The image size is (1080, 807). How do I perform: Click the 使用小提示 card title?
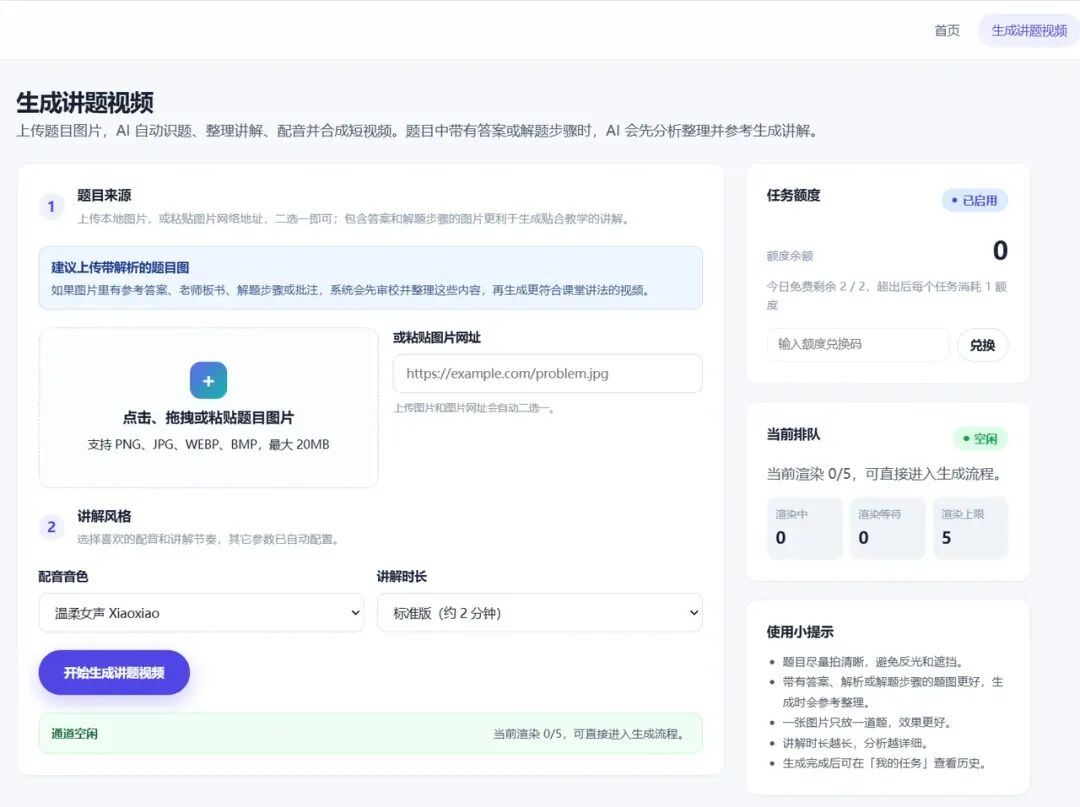pos(800,632)
